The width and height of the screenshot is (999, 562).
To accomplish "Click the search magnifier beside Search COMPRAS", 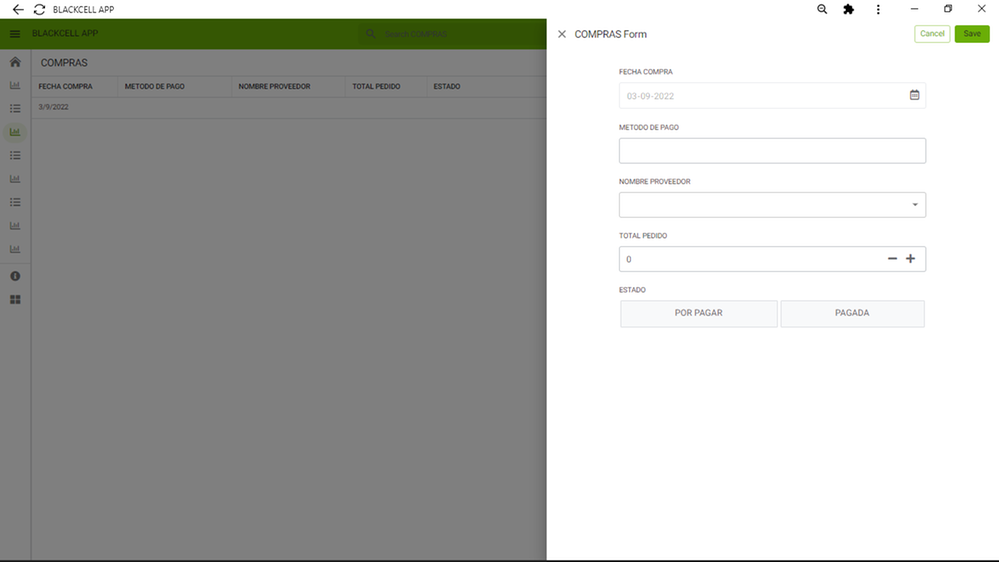I will click(370, 34).
